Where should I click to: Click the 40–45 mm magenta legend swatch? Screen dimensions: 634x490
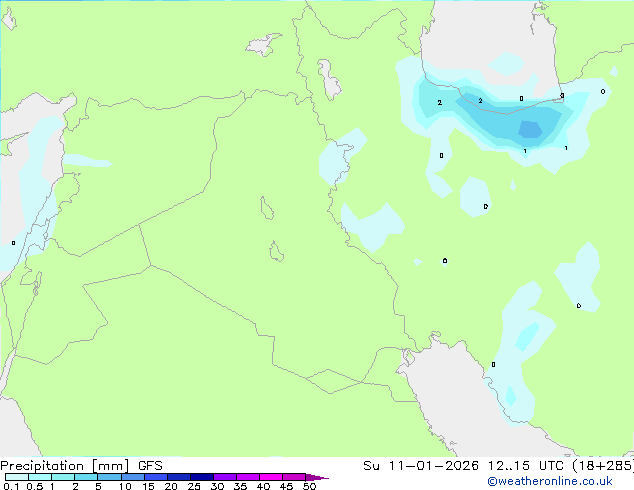point(271,477)
